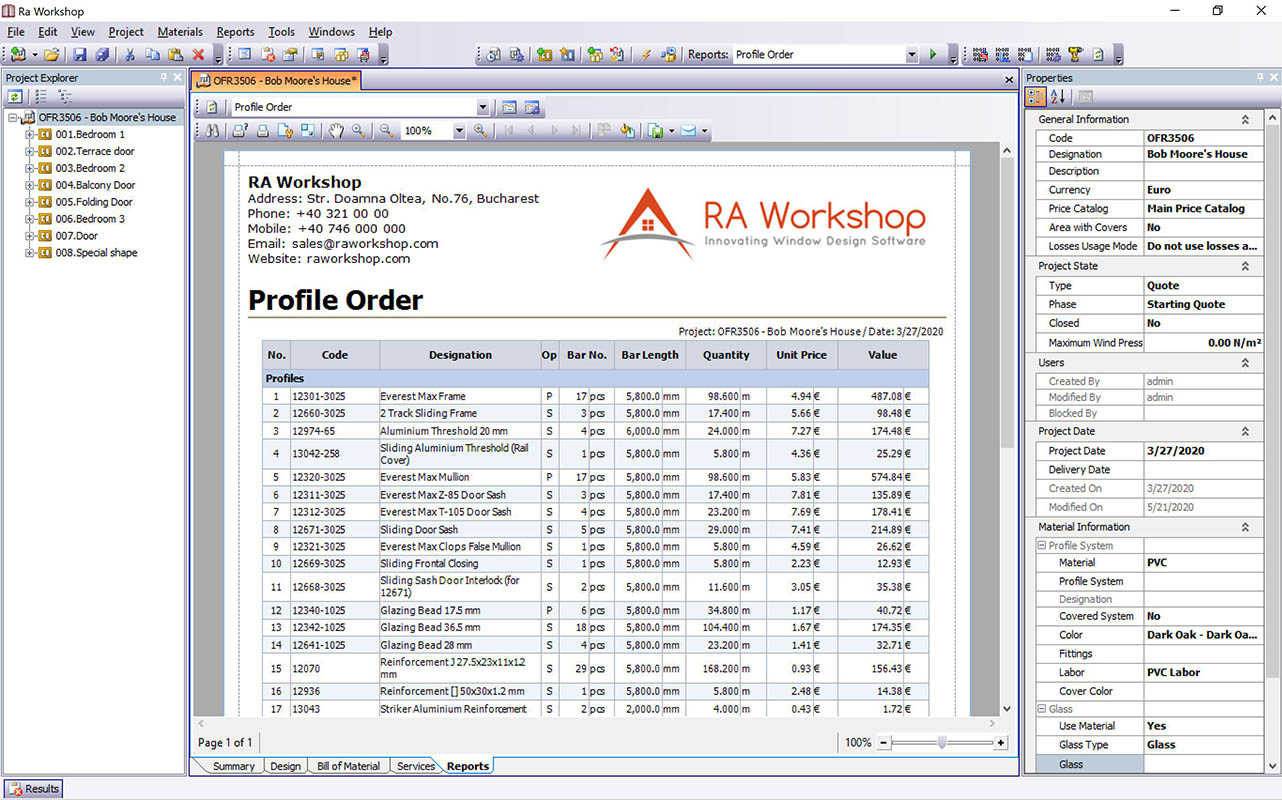Pin the Properties panel
1282x800 pixels.
(x=1261, y=77)
